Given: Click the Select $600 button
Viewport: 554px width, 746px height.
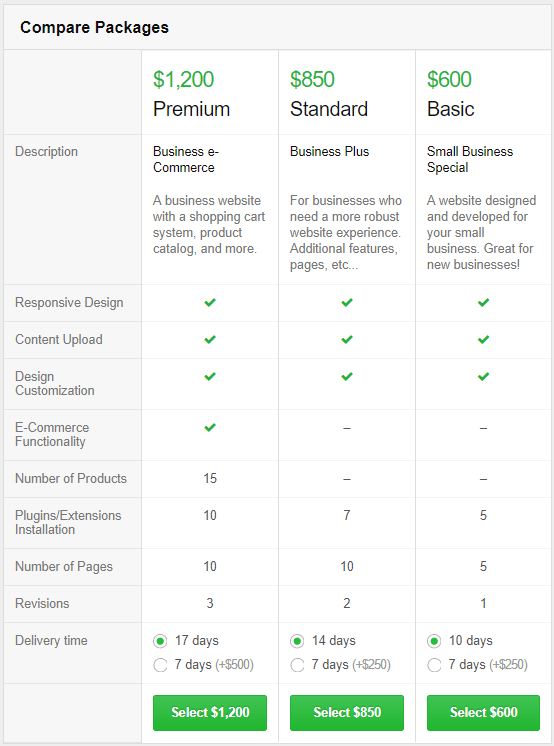Looking at the screenshot, I should click(484, 713).
